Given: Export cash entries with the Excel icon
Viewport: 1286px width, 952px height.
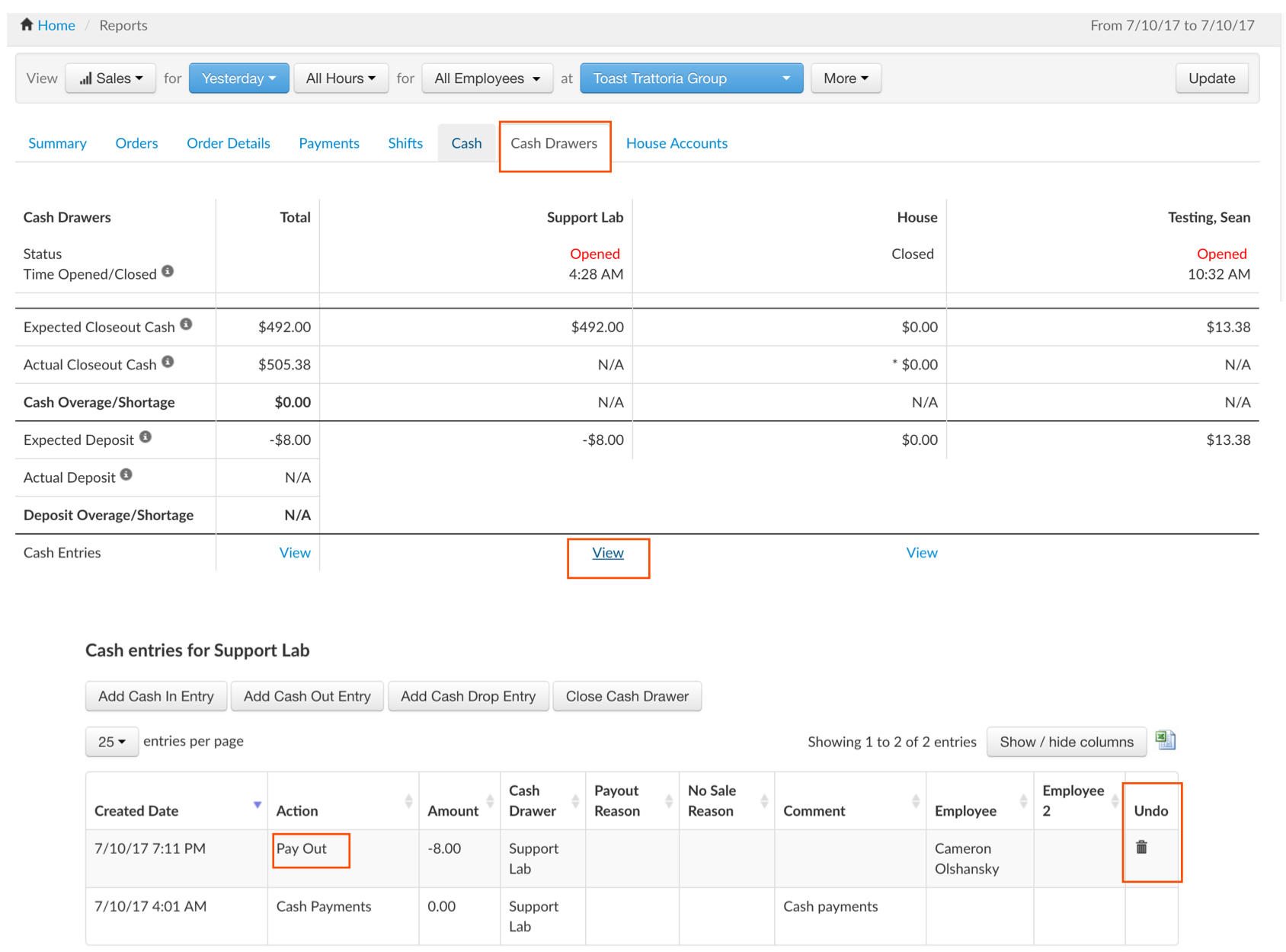Looking at the screenshot, I should point(1165,740).
